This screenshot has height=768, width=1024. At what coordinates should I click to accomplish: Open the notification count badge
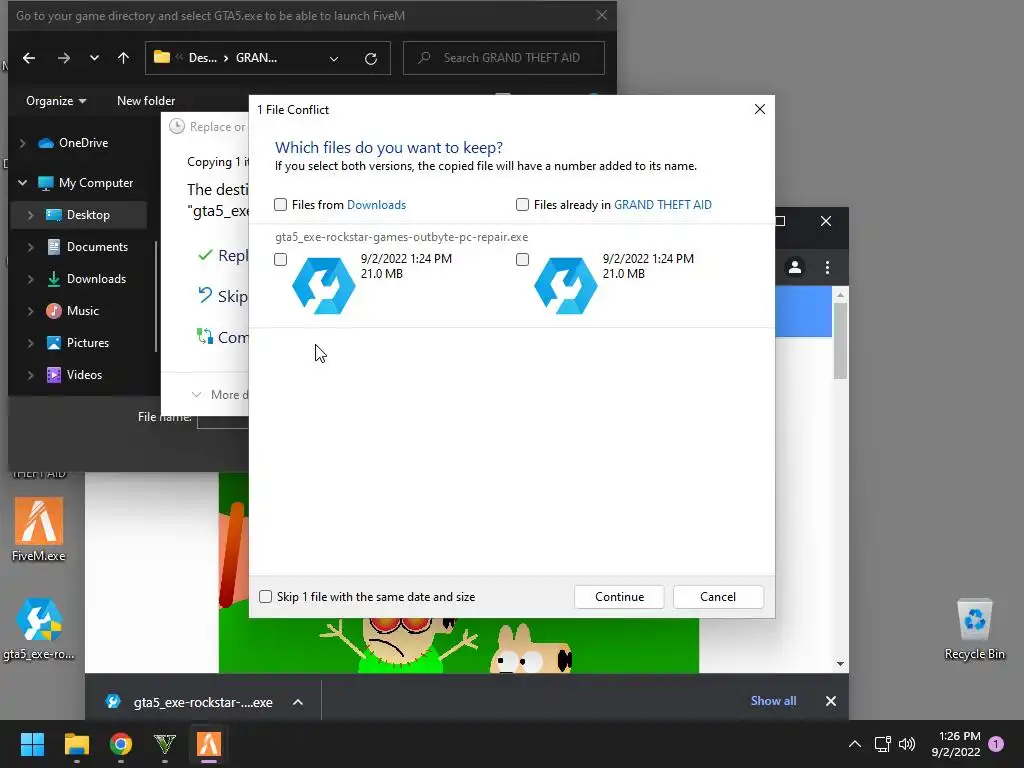[x=996, y=744]
